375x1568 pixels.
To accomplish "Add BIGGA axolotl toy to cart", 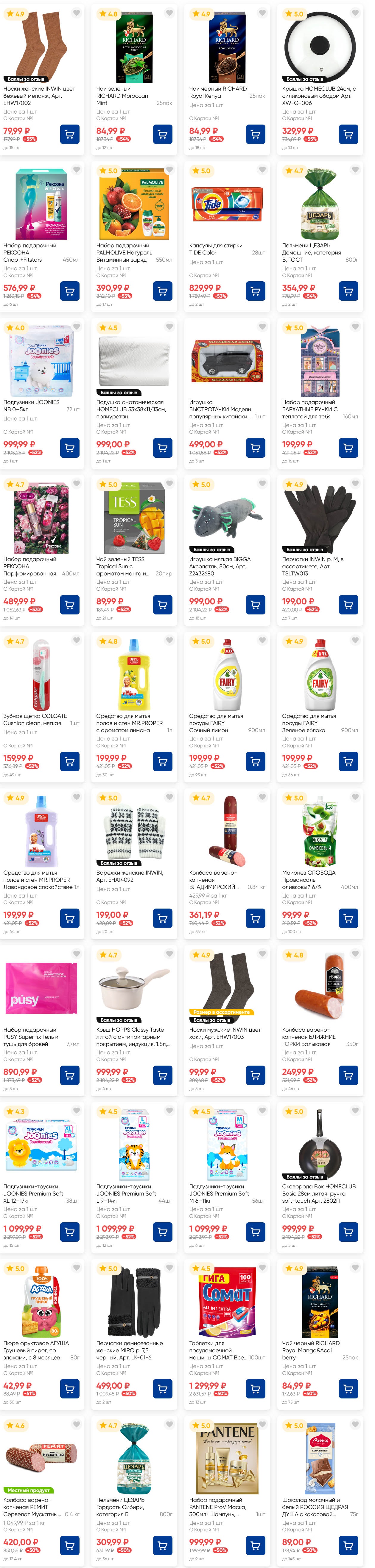I will [x=255, y=604].
